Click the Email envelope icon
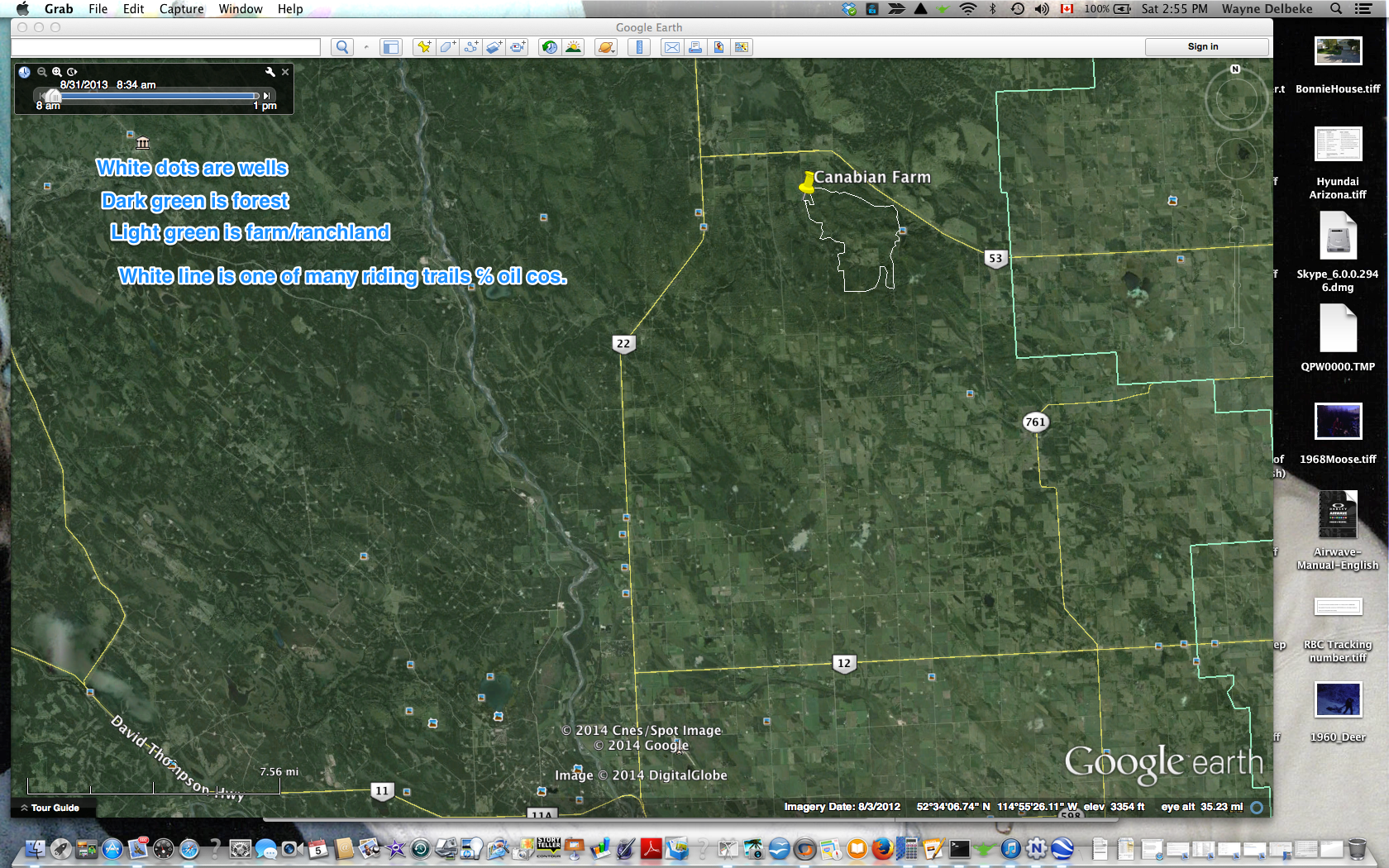The image size is (1389, 868). point(672,47)
